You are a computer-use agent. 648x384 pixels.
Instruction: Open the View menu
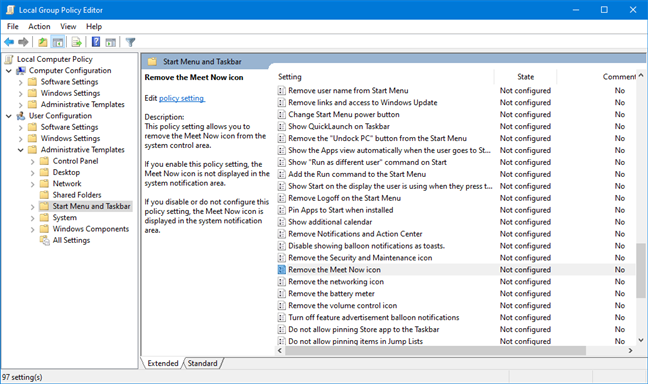click(x=68, y=26)
